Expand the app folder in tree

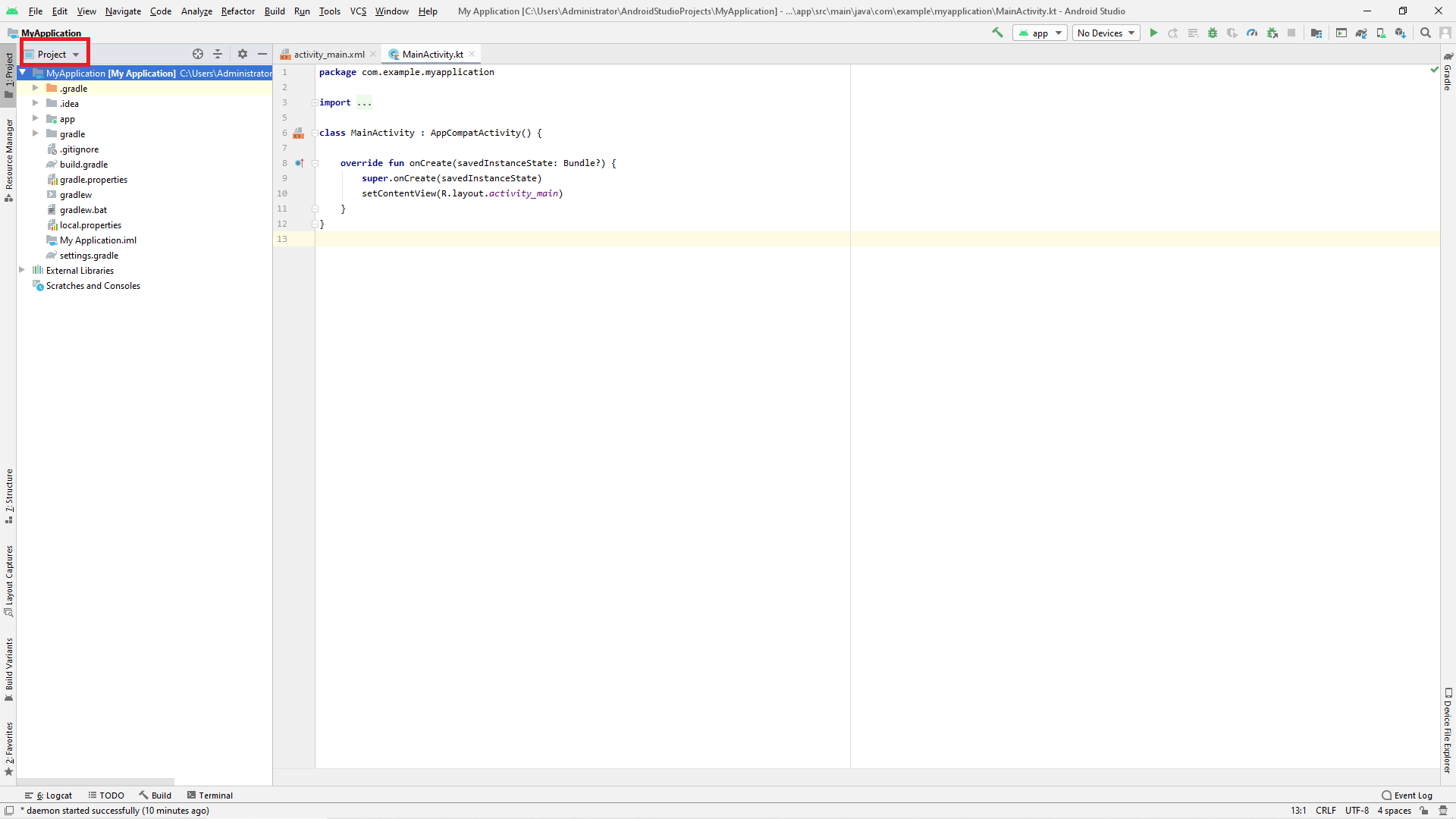36,118
